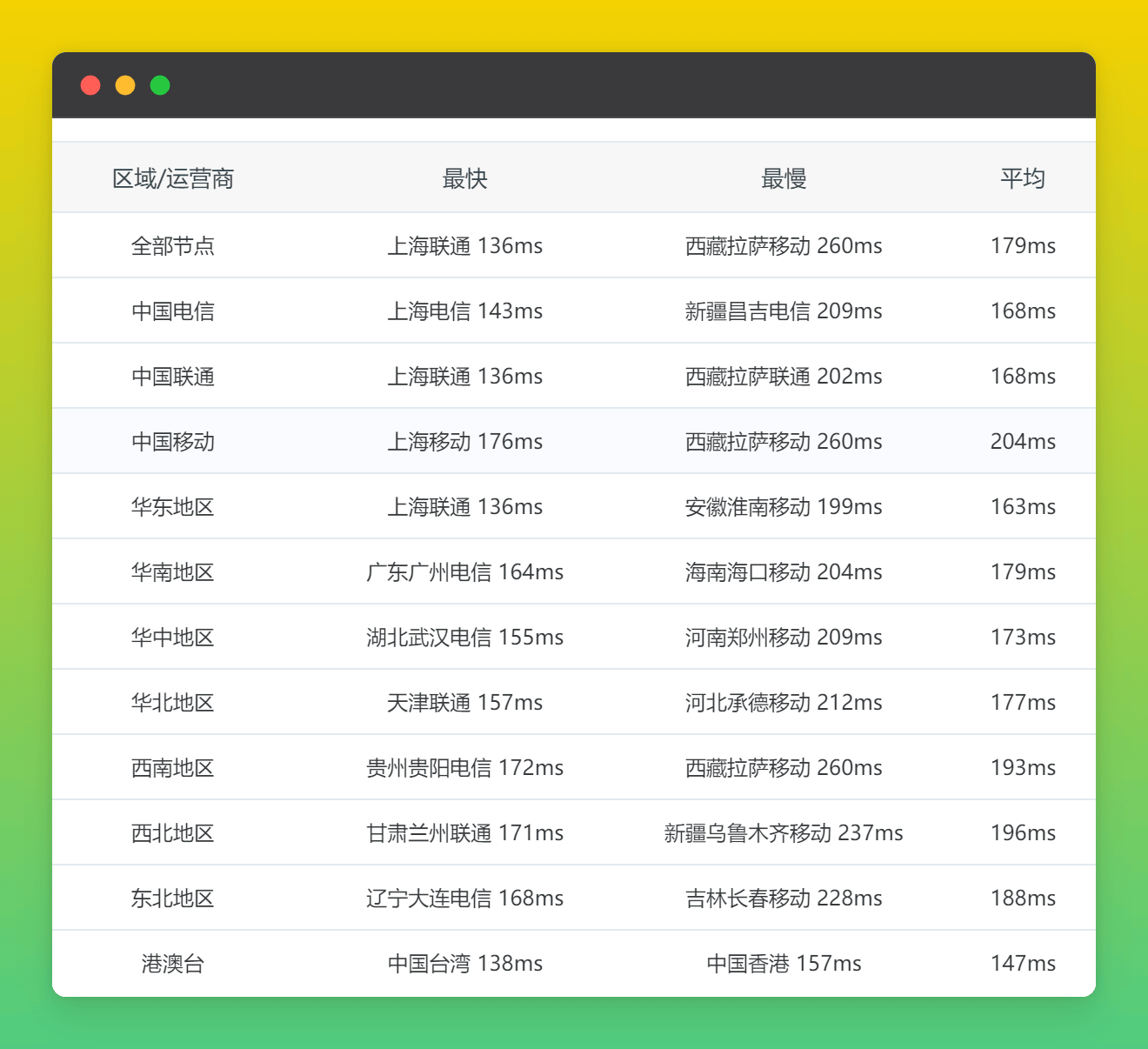1148x1049 pixels.
Task: Click 海南海口移动 204ms cell
Action: click(x=784, y=572)
